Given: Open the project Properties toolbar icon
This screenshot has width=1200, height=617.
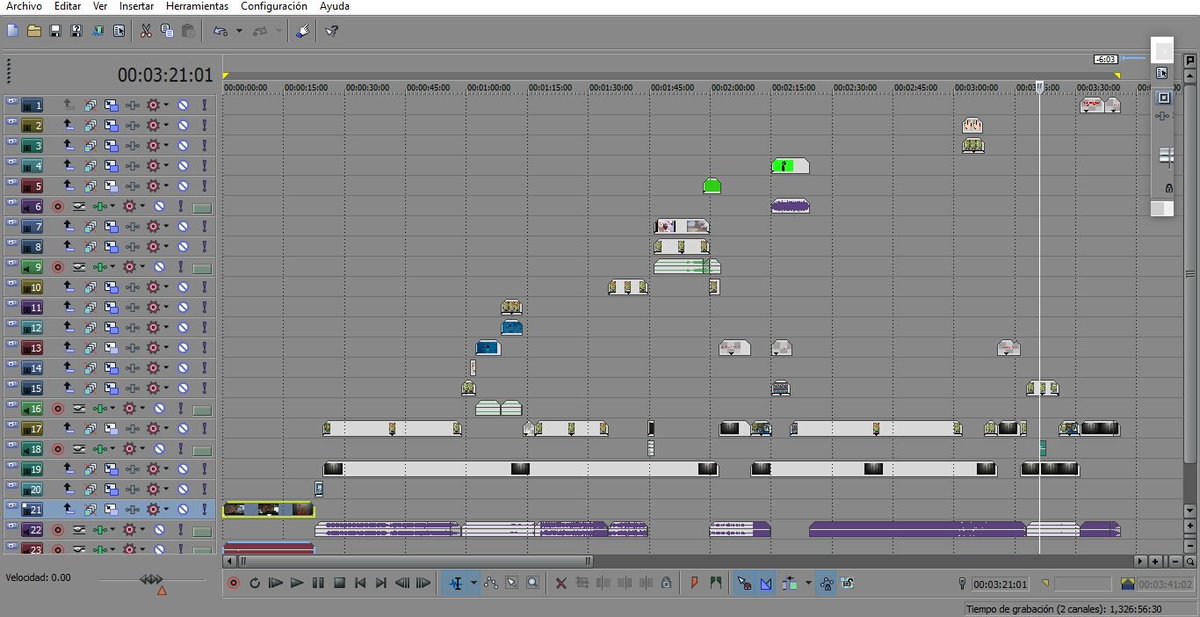Looking at the screenshot, I should (118, 30).
